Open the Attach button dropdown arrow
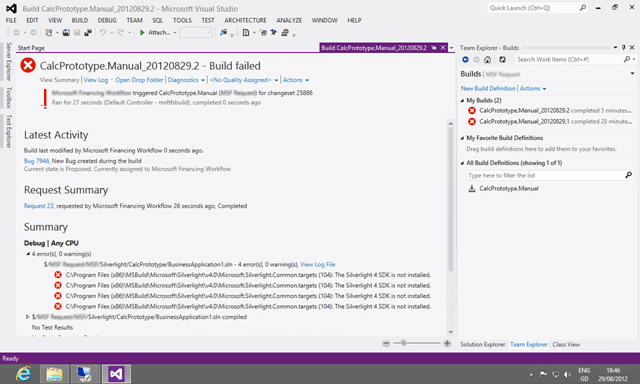 175,33
